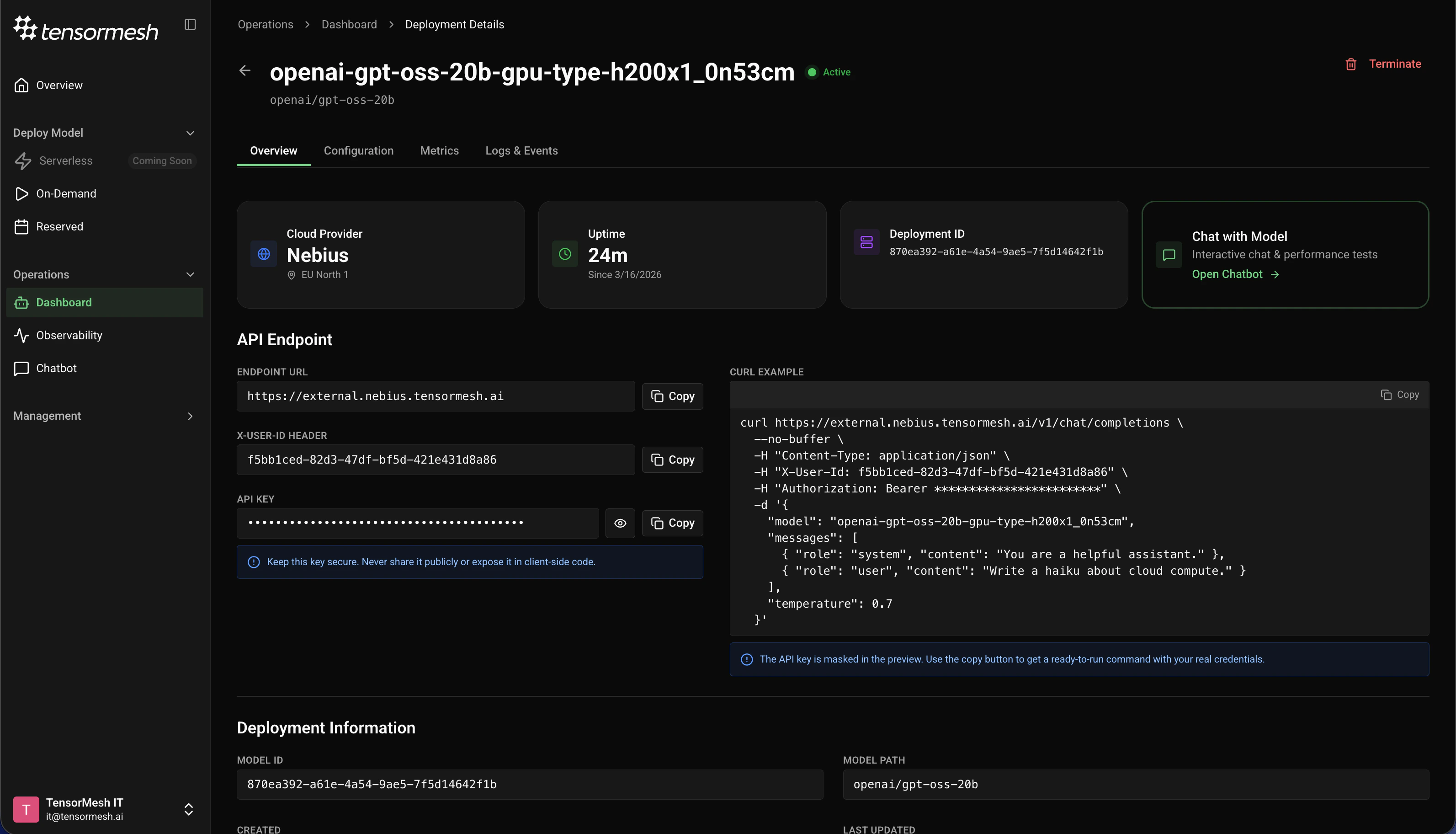The height and width of the screenshot is (834, 1456).
Task: Terminate this deployment
Action: click(x=1383, y=64)
